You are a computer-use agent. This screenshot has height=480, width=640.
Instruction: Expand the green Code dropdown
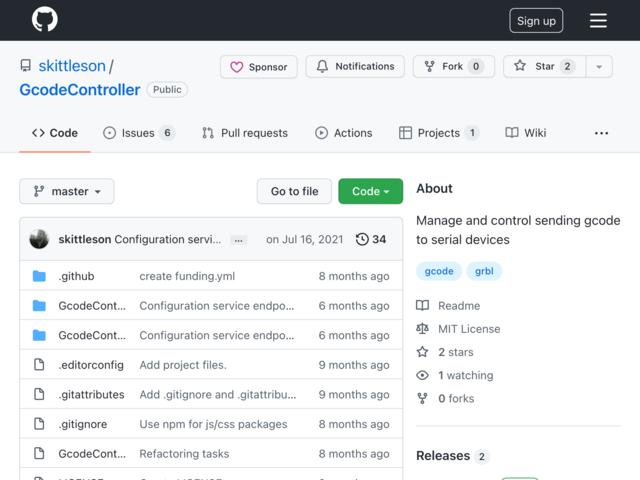[x=370, y=191]
